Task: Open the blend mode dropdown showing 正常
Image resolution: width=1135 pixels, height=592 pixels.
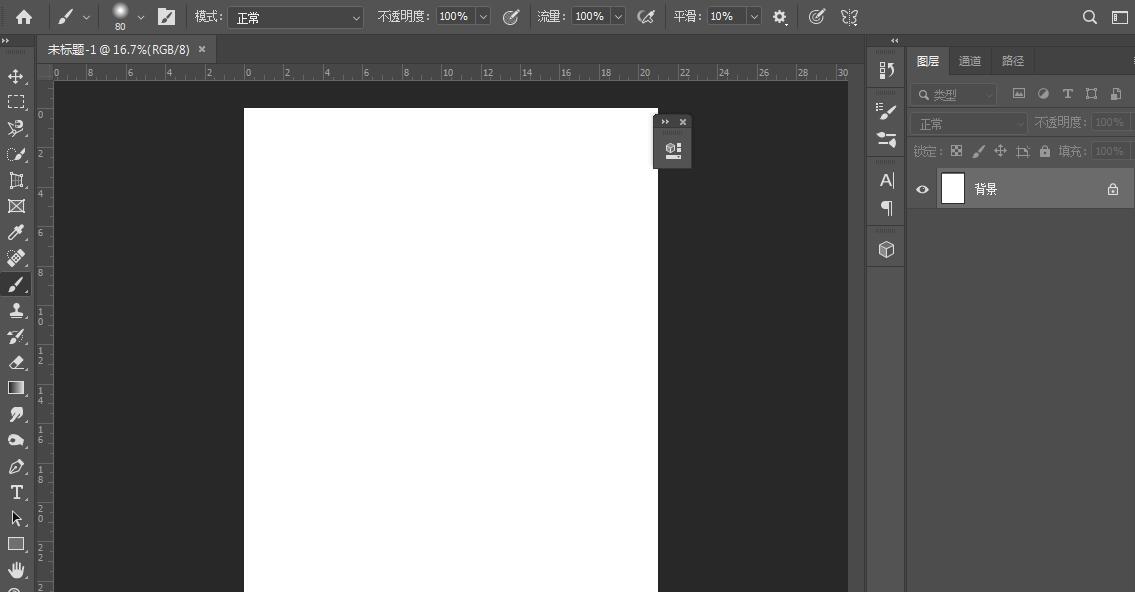Action: (295, 16)
